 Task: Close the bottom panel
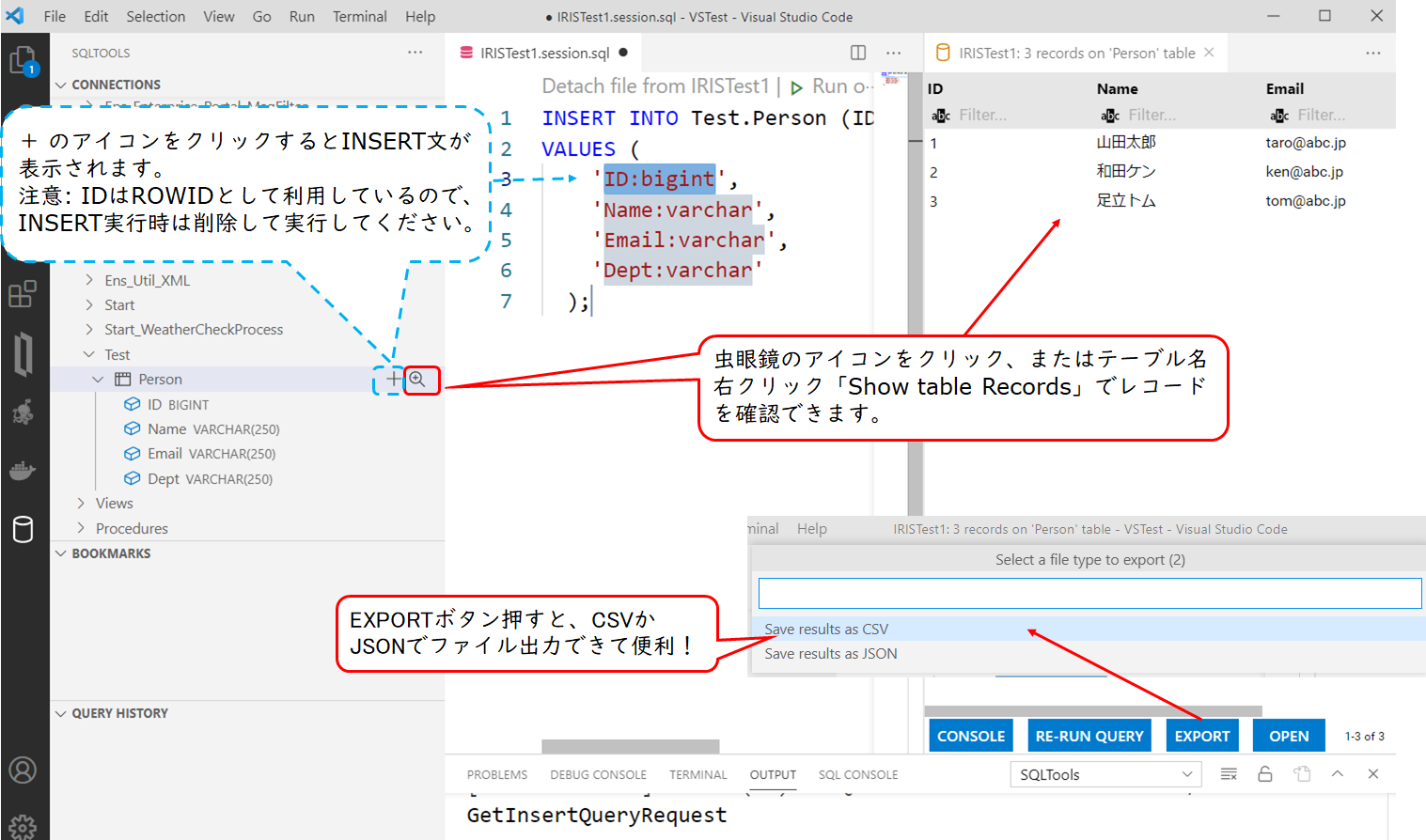coord(1373,774)
